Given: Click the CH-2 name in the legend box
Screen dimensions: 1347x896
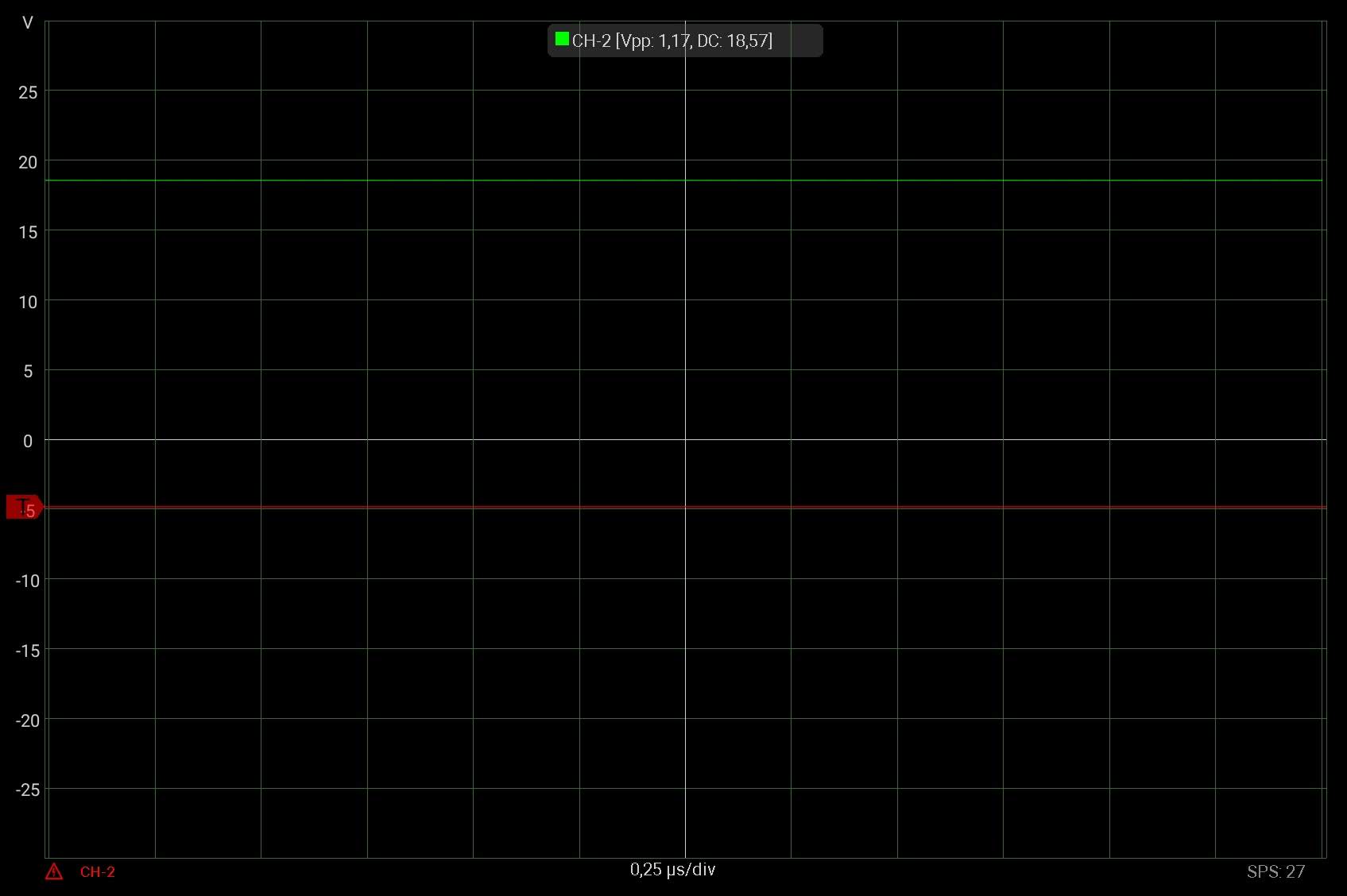Looking at the screenshot, I should tap(591, 41).
